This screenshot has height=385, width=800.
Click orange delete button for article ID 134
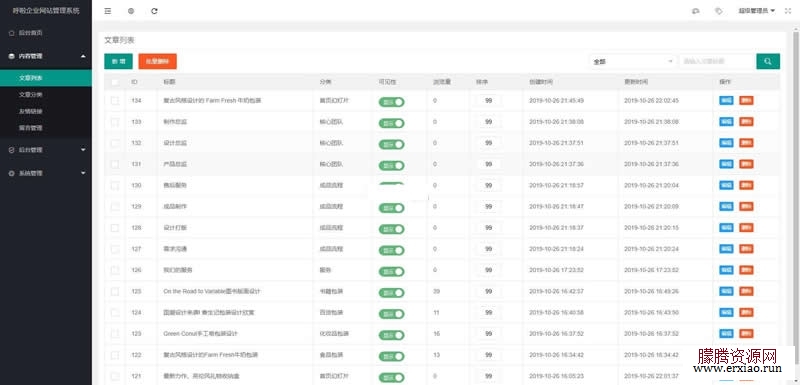point(746,100)
